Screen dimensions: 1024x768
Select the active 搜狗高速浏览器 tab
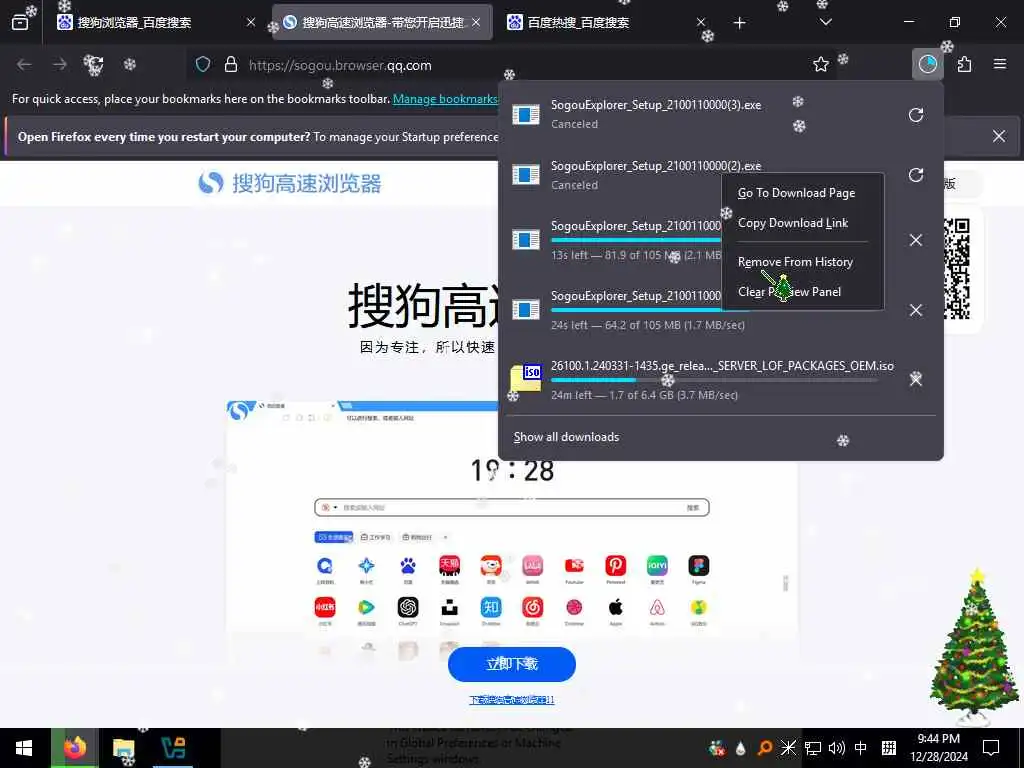[x=382, y=22]
